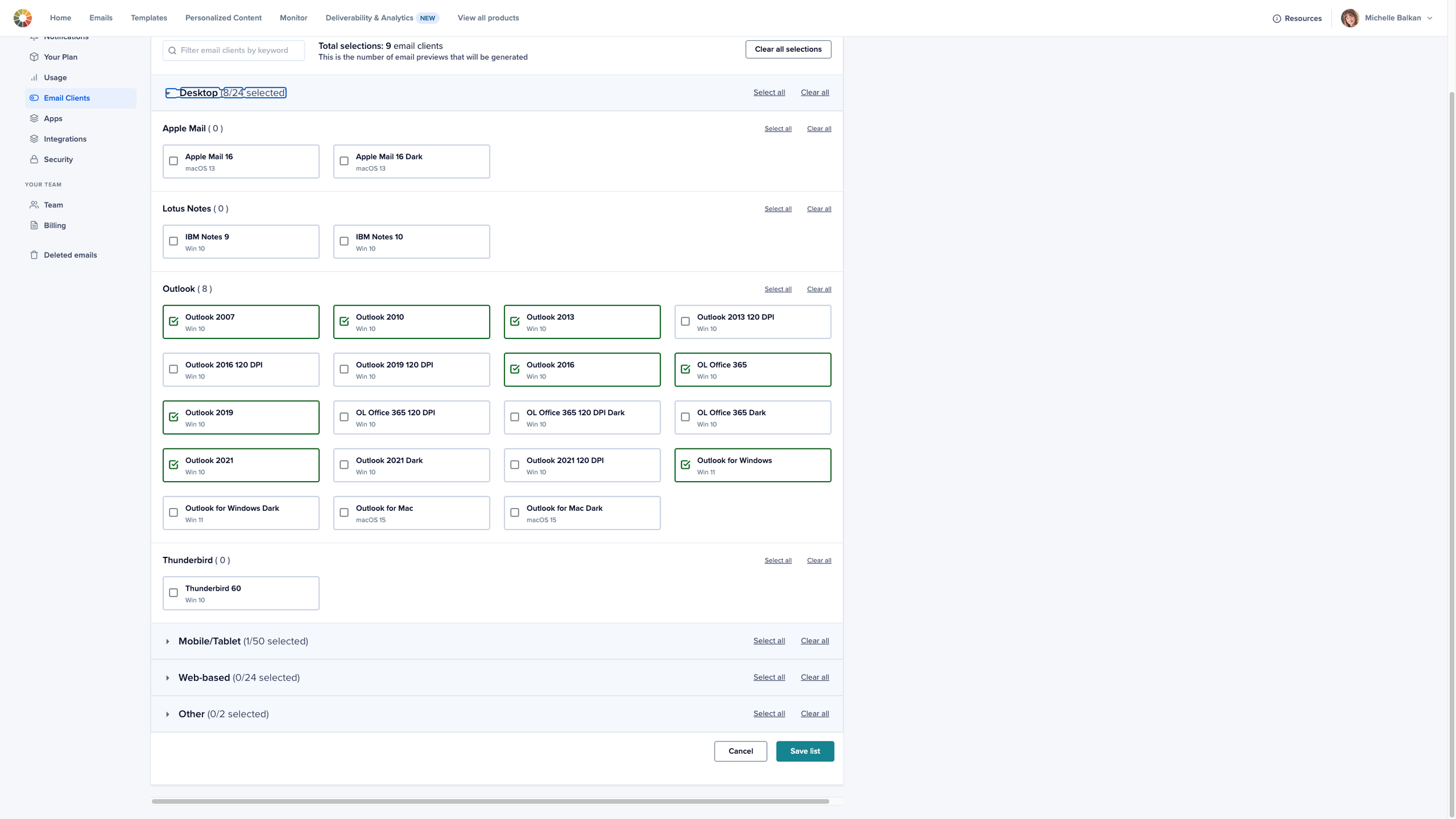Check the Outlook 2013 120 DPI checkbox

685,322
